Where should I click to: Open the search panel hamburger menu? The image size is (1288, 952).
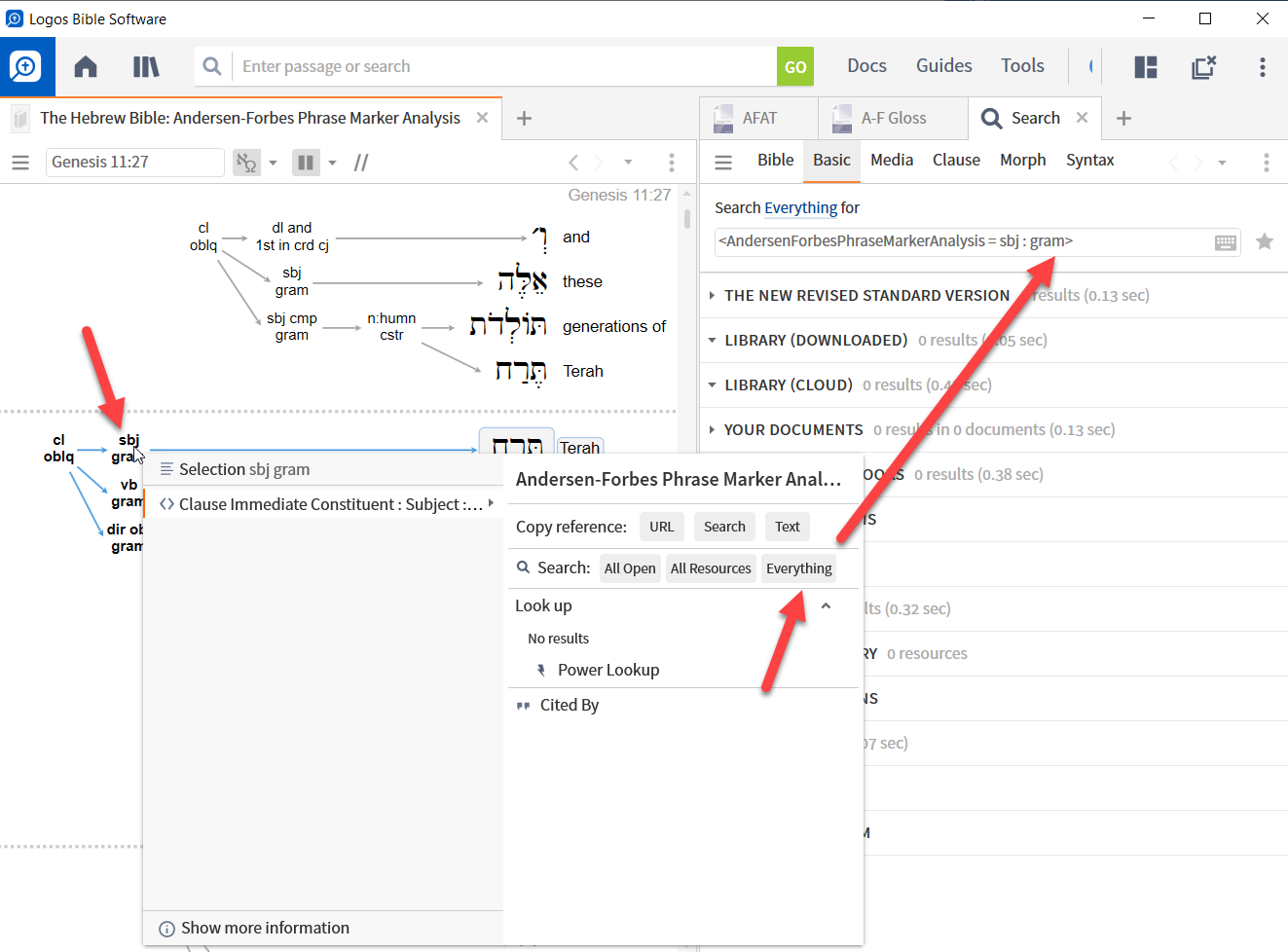[x=723, y=163]
